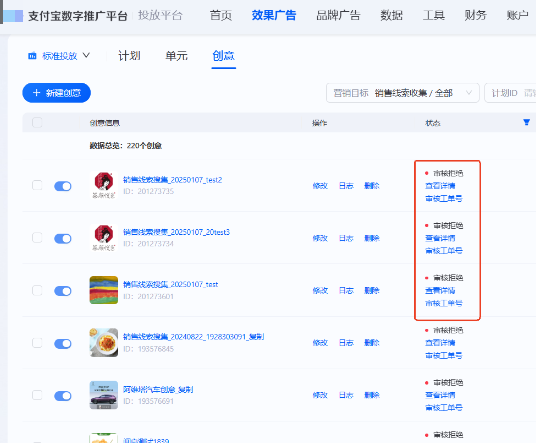Click 查看详情 for creative ID 201273735
This screenshot has height=443, width=536.
[440, 186]
